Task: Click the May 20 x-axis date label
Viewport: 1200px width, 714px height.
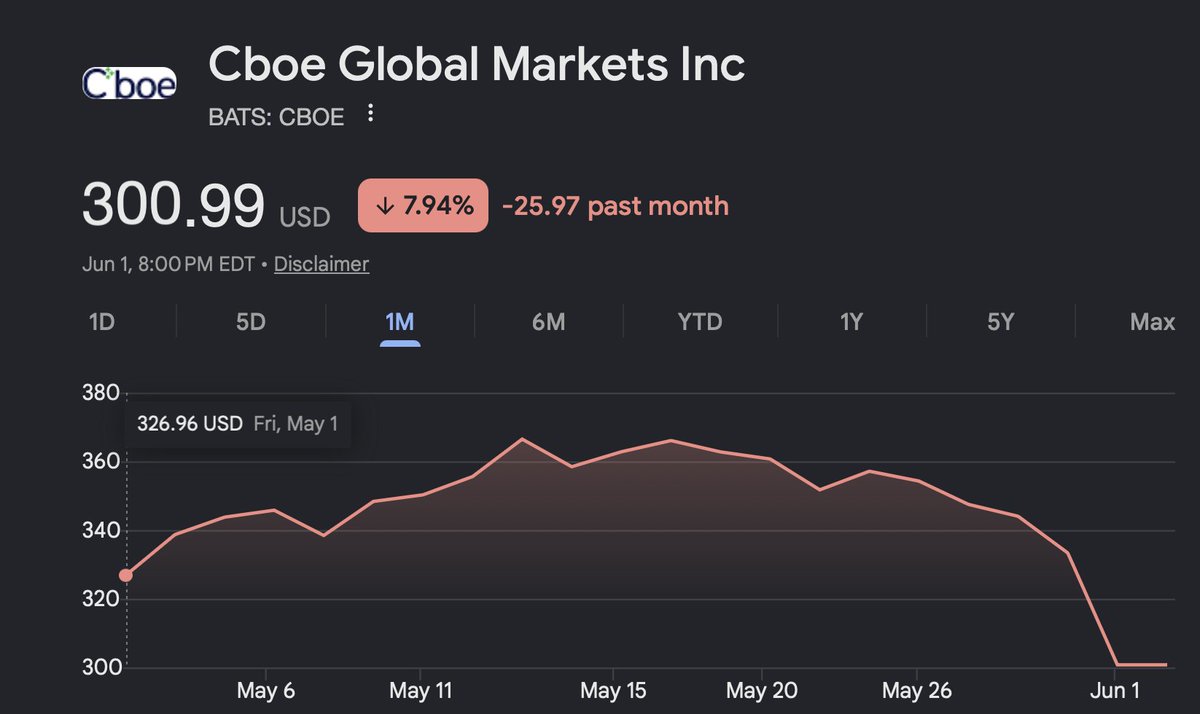Action: [x=761, y=690]
